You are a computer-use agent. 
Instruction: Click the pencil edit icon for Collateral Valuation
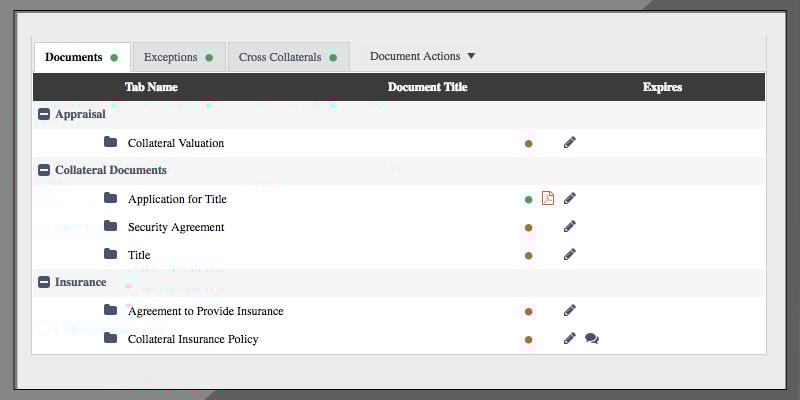click(569, 143)
